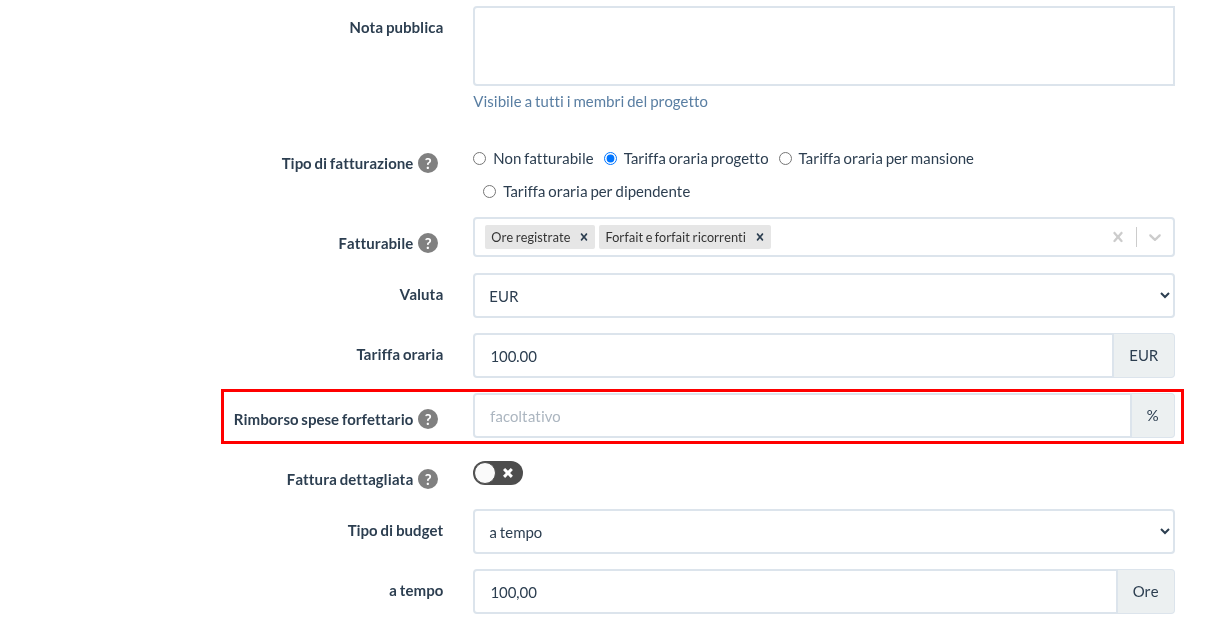Viewport: 1215px width, 627px height.
Task: Click the 'Tipo di budget' label
Action: click(395, 531)
